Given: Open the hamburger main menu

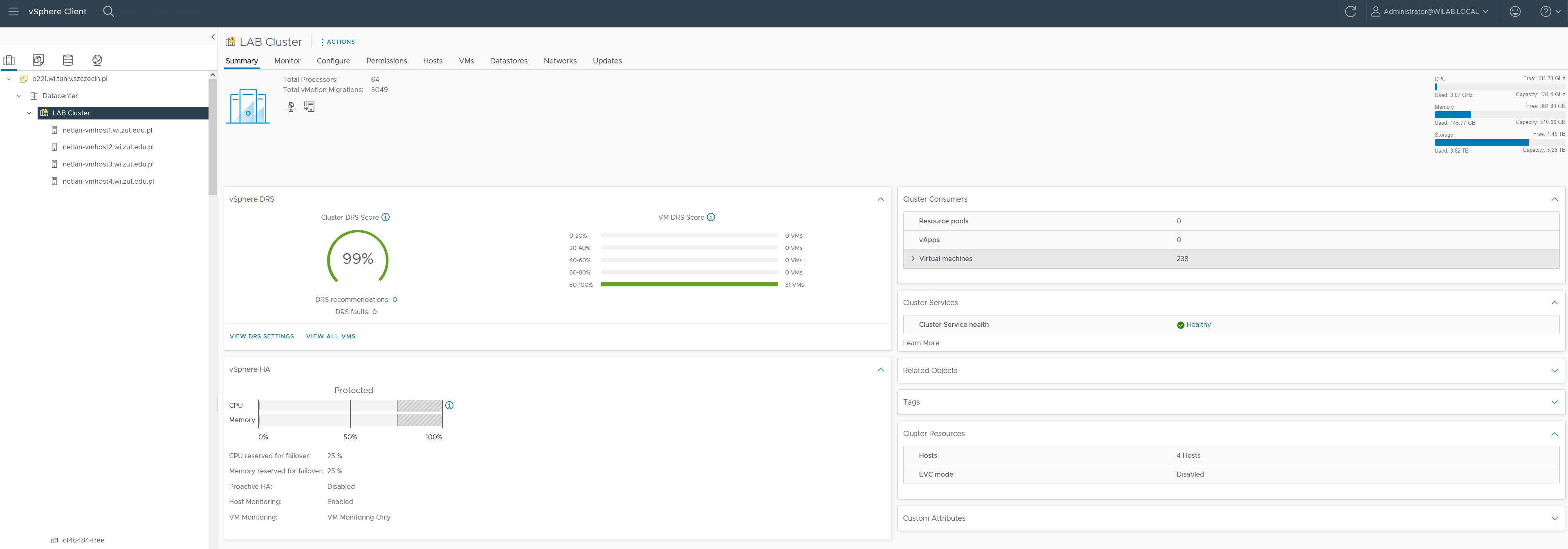Looking at the screenshot, I should click(x=13, y=11).
